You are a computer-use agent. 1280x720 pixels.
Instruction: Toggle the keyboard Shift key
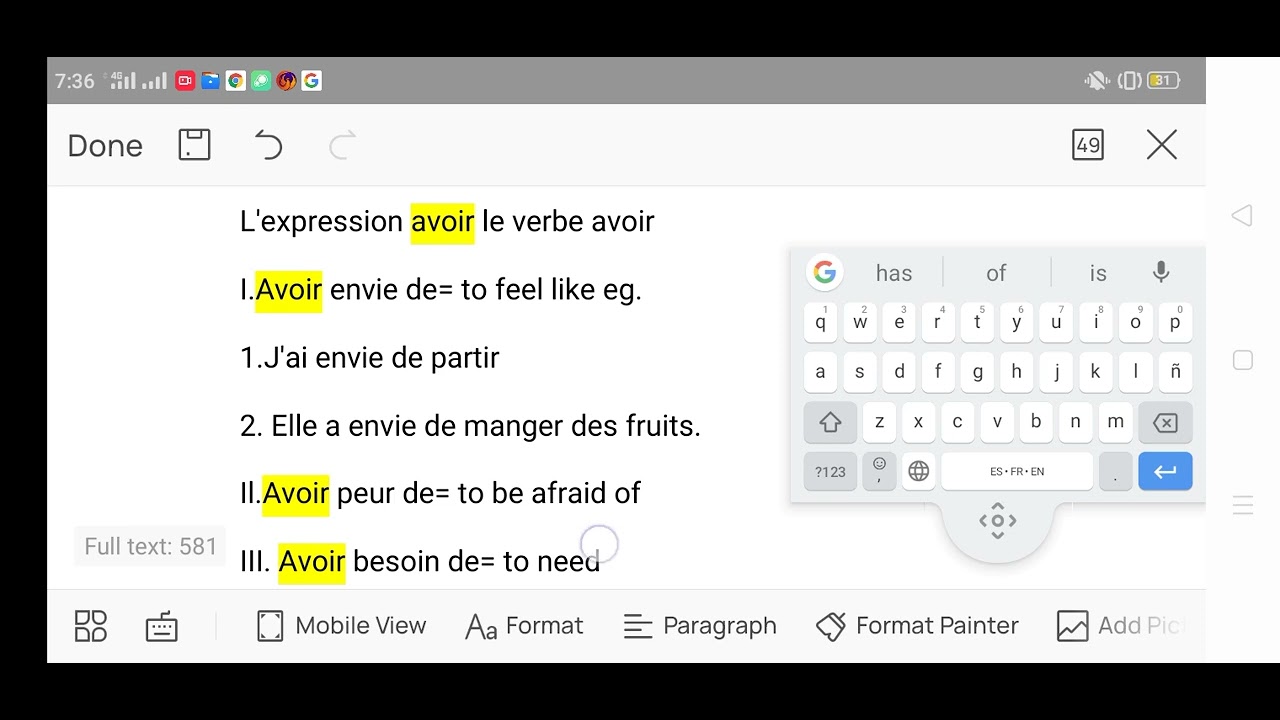830,422
